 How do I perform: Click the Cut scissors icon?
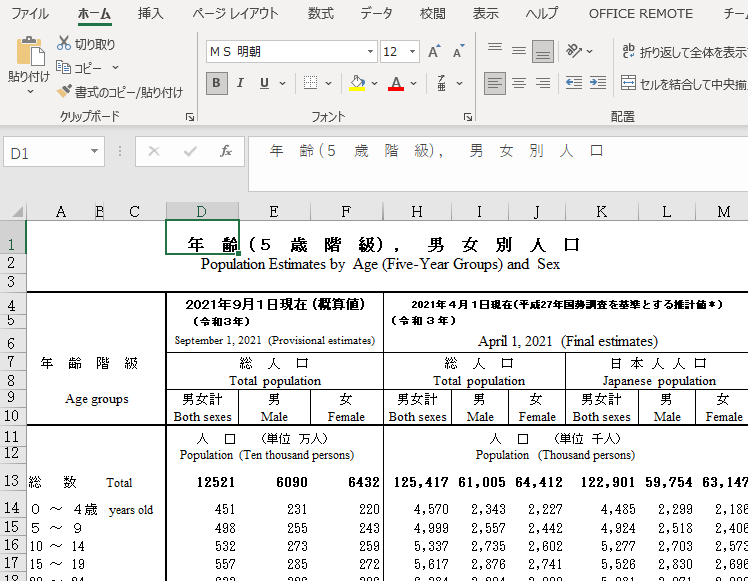63,43
